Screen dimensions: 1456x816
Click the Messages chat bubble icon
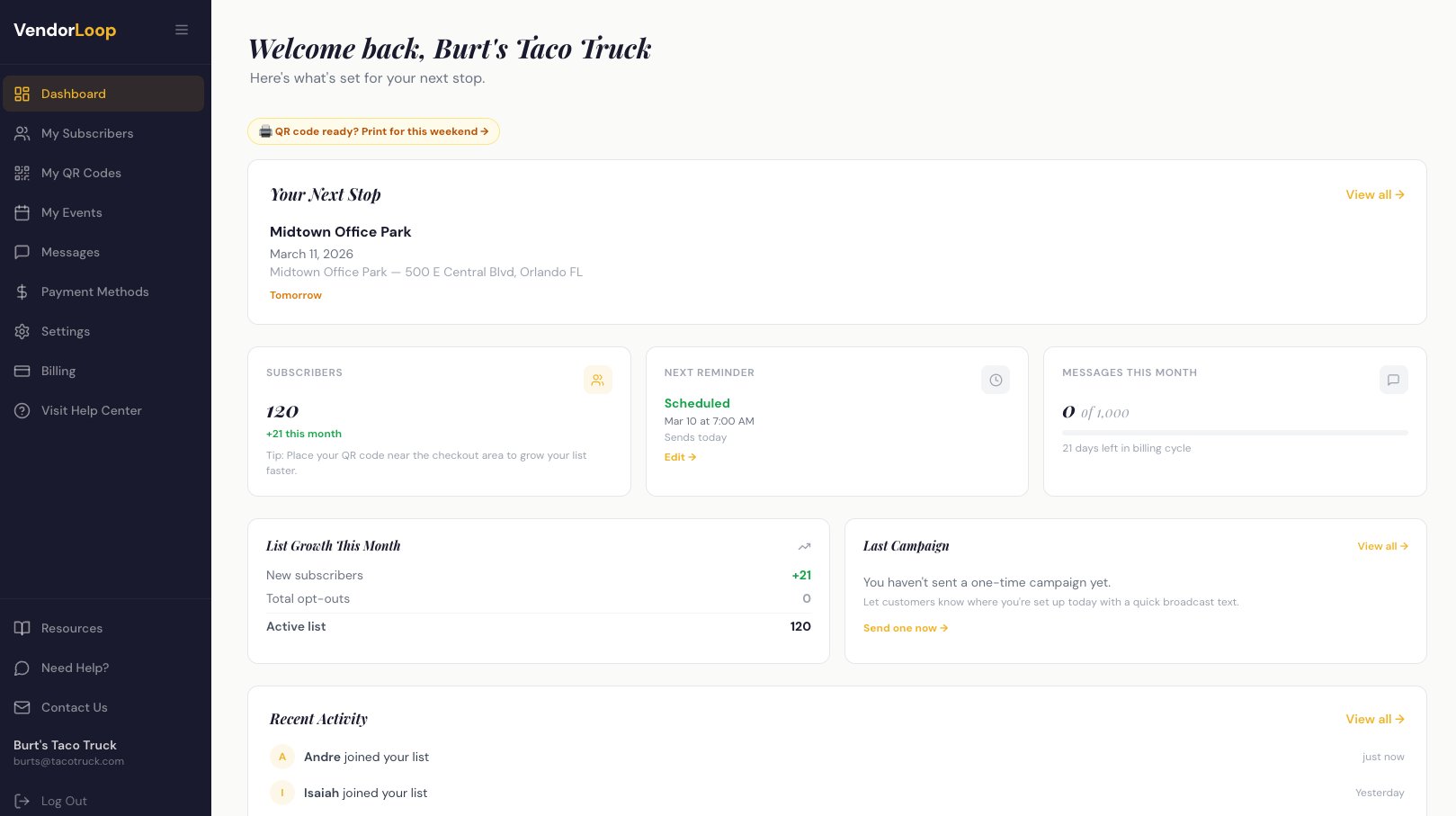pos(22,252)
